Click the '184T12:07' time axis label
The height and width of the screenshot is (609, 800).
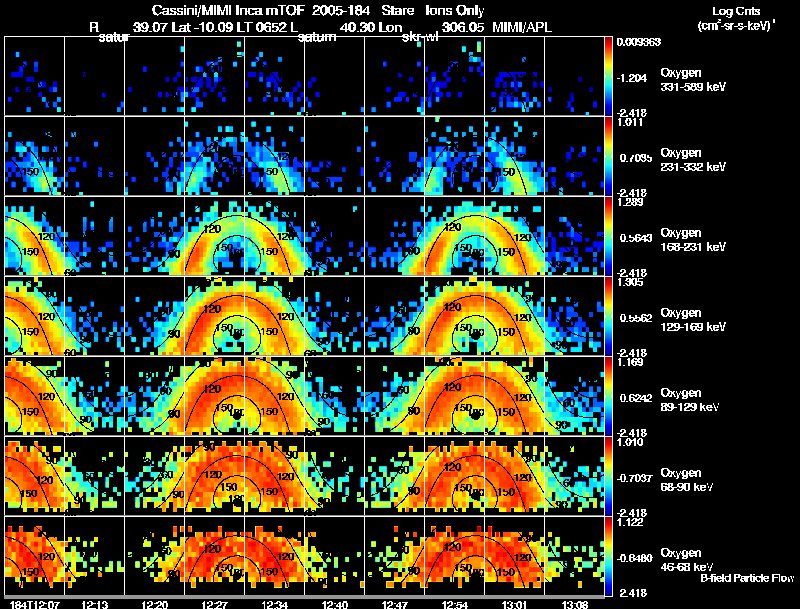pyautogui.click(x=35, y=604)
